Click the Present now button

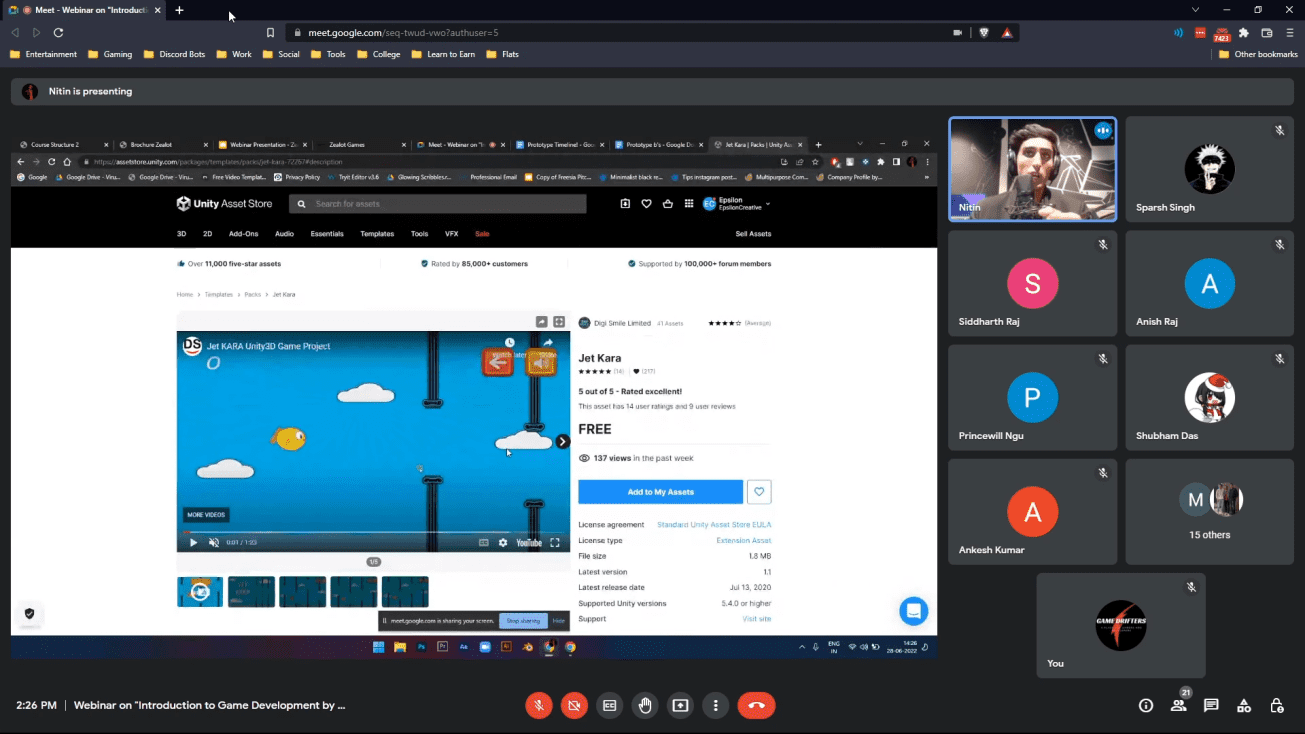point(680,705)
